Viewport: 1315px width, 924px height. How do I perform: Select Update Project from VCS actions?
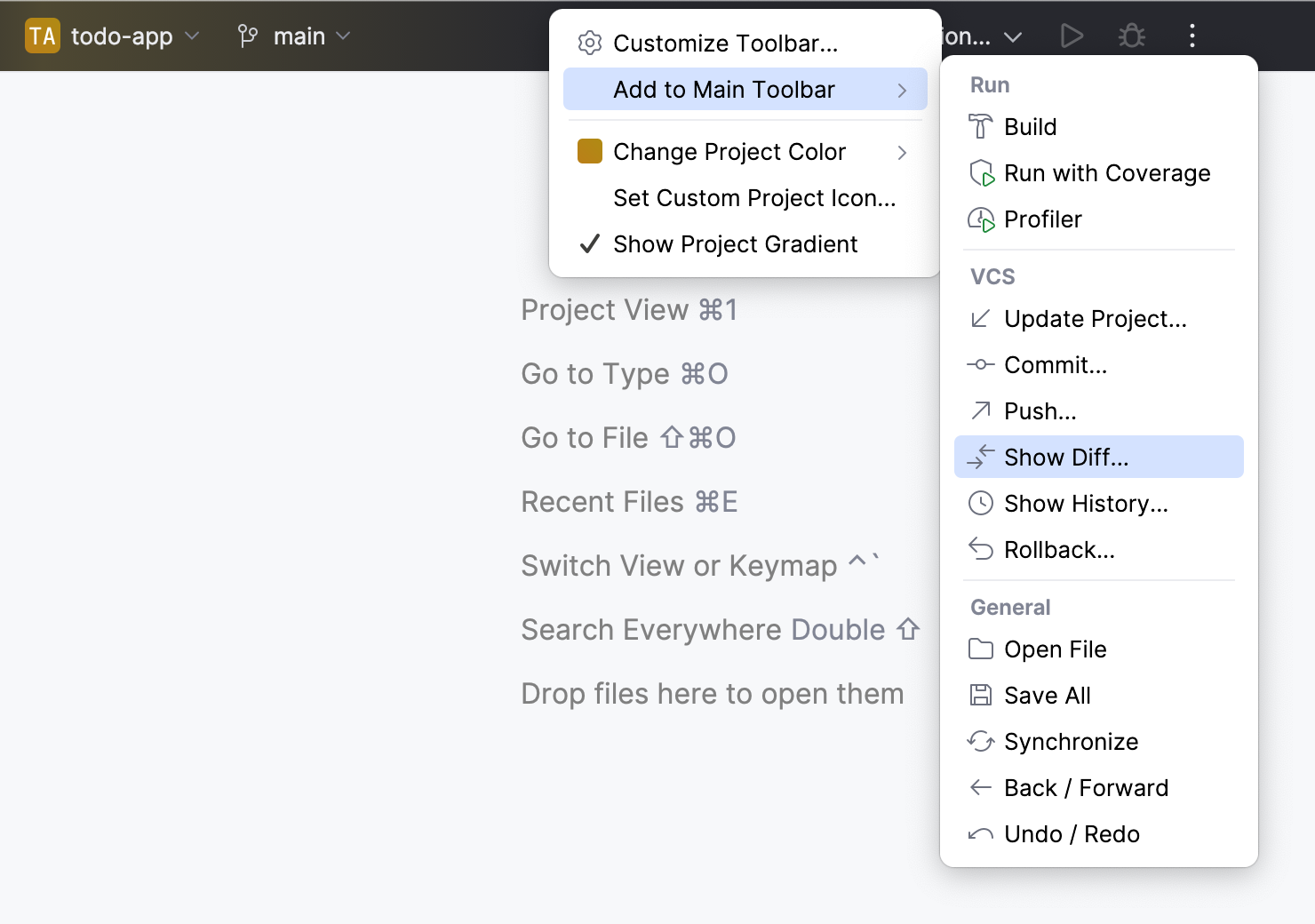1095,318
